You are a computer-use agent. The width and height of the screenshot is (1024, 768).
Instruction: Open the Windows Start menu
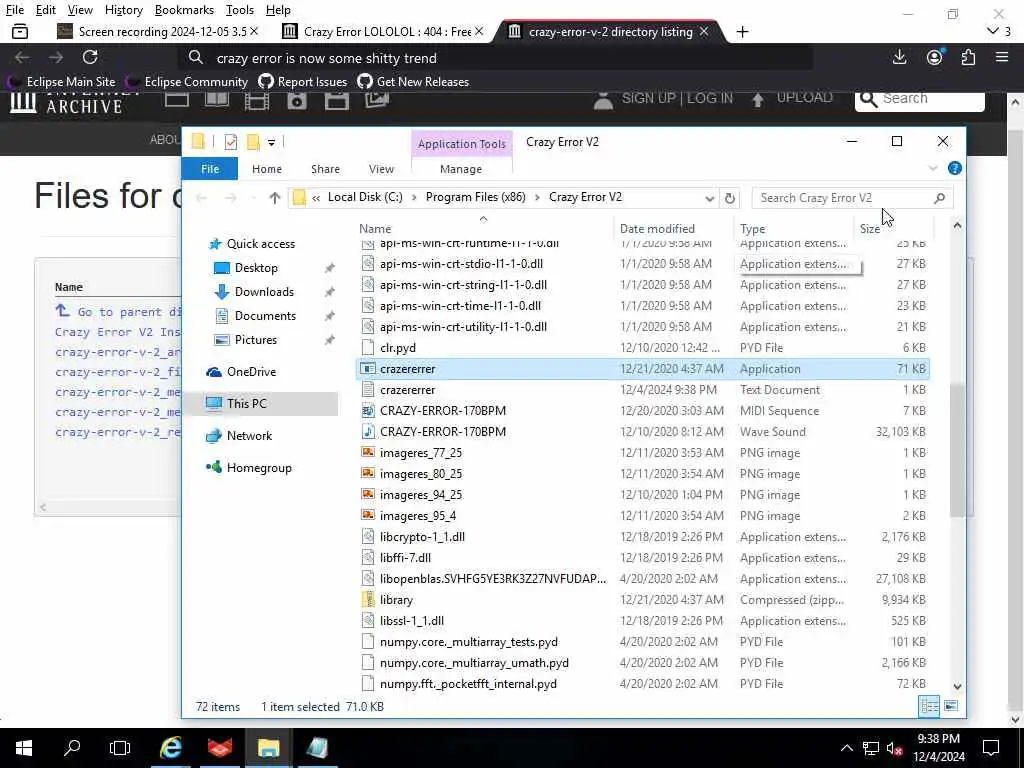[24, 748]
